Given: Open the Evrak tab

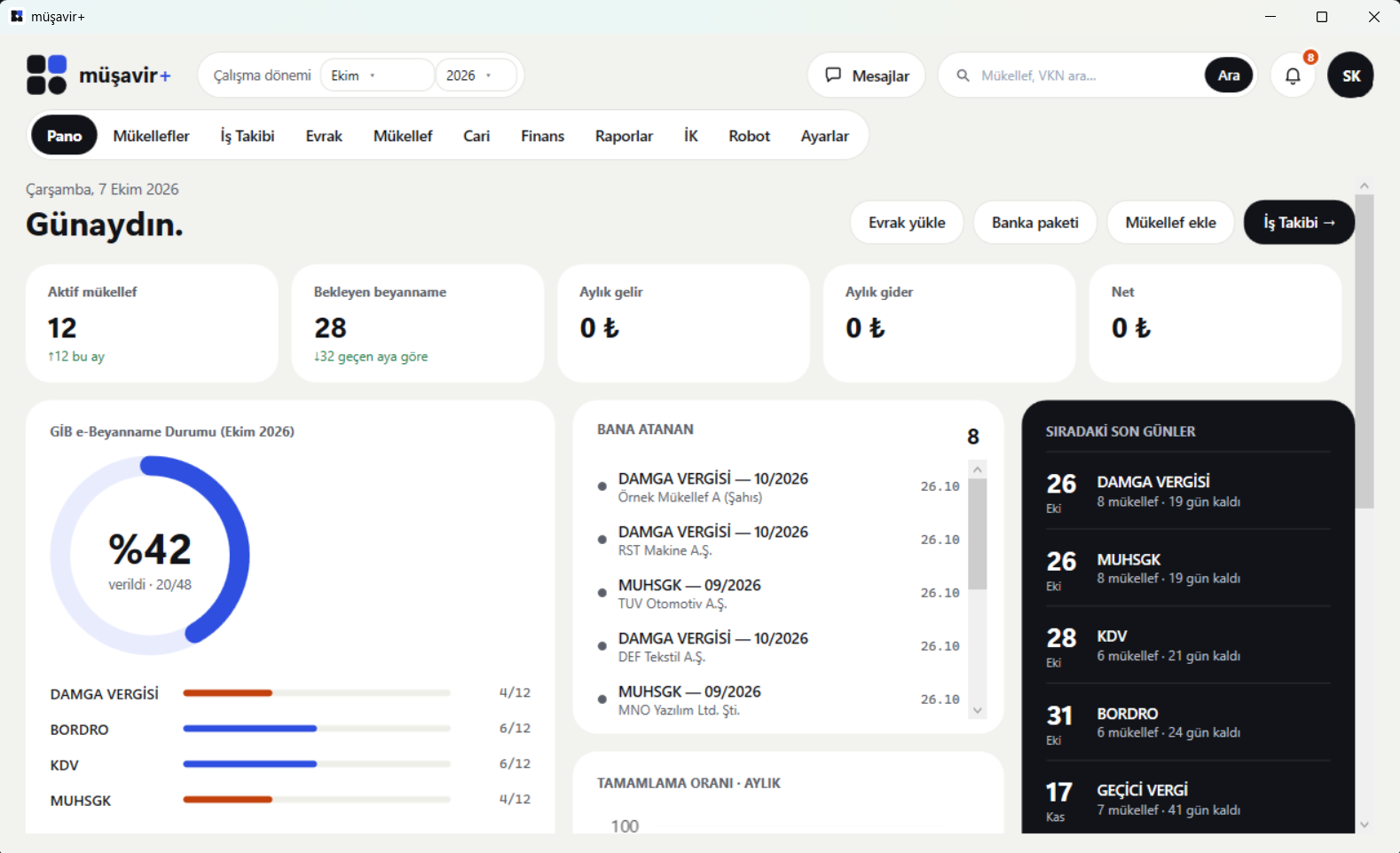Looking at the screenshot, I should (x=324, y=135).
